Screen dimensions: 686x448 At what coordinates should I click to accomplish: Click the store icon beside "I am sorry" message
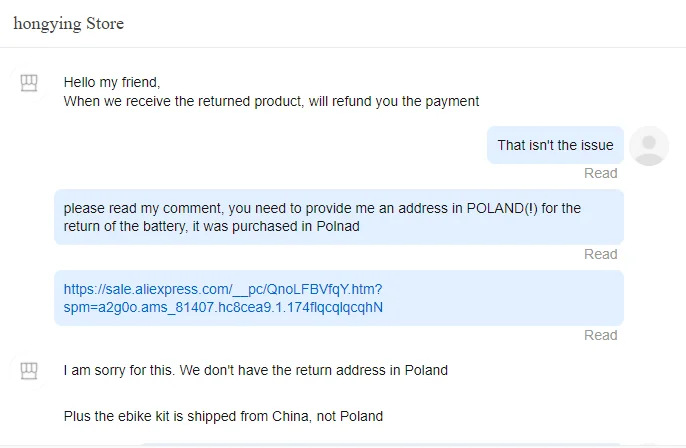coord(30,371)
